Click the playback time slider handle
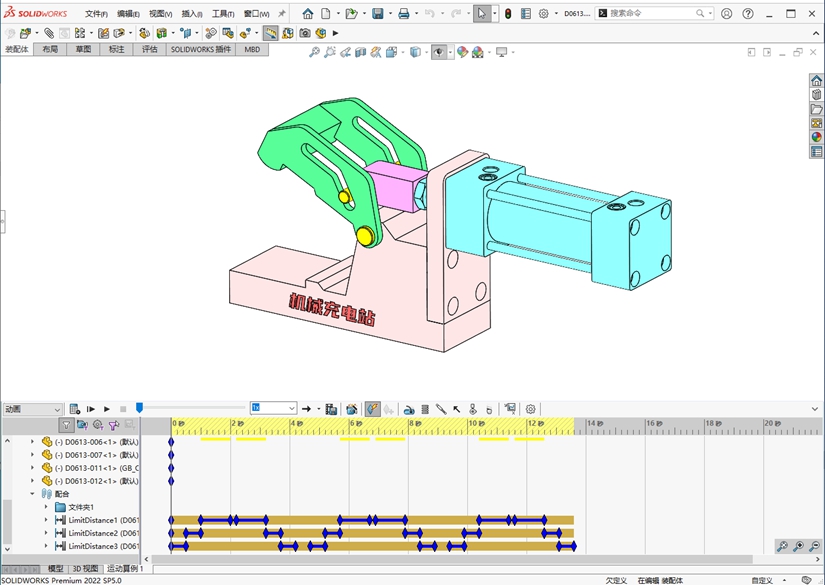825x585 pixels. pos(139,408)
